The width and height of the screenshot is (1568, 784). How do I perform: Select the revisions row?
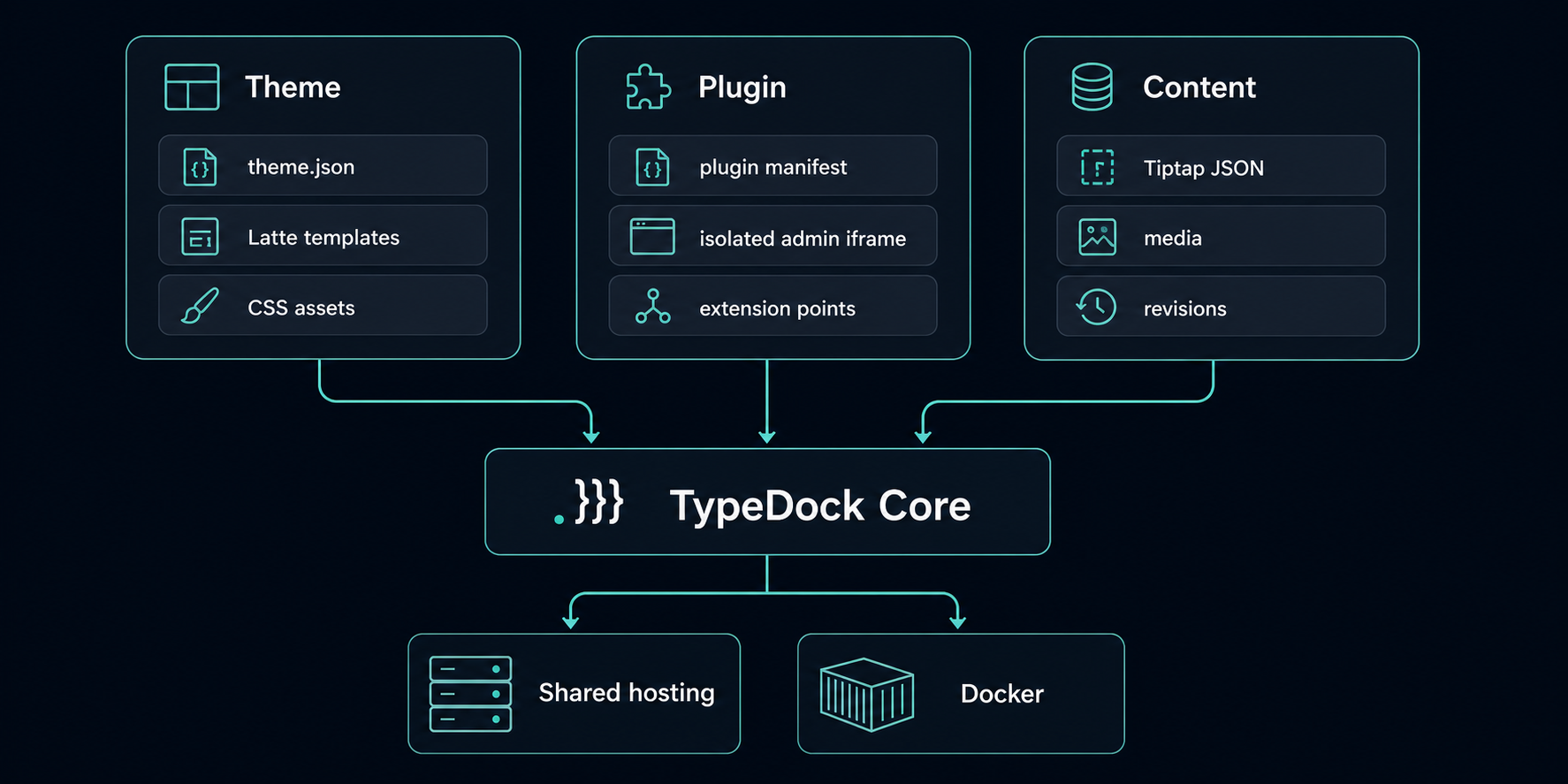click(1221, 306)
